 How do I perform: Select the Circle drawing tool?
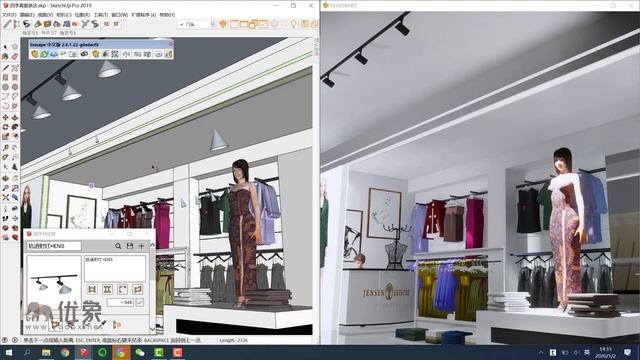point(5,87)
